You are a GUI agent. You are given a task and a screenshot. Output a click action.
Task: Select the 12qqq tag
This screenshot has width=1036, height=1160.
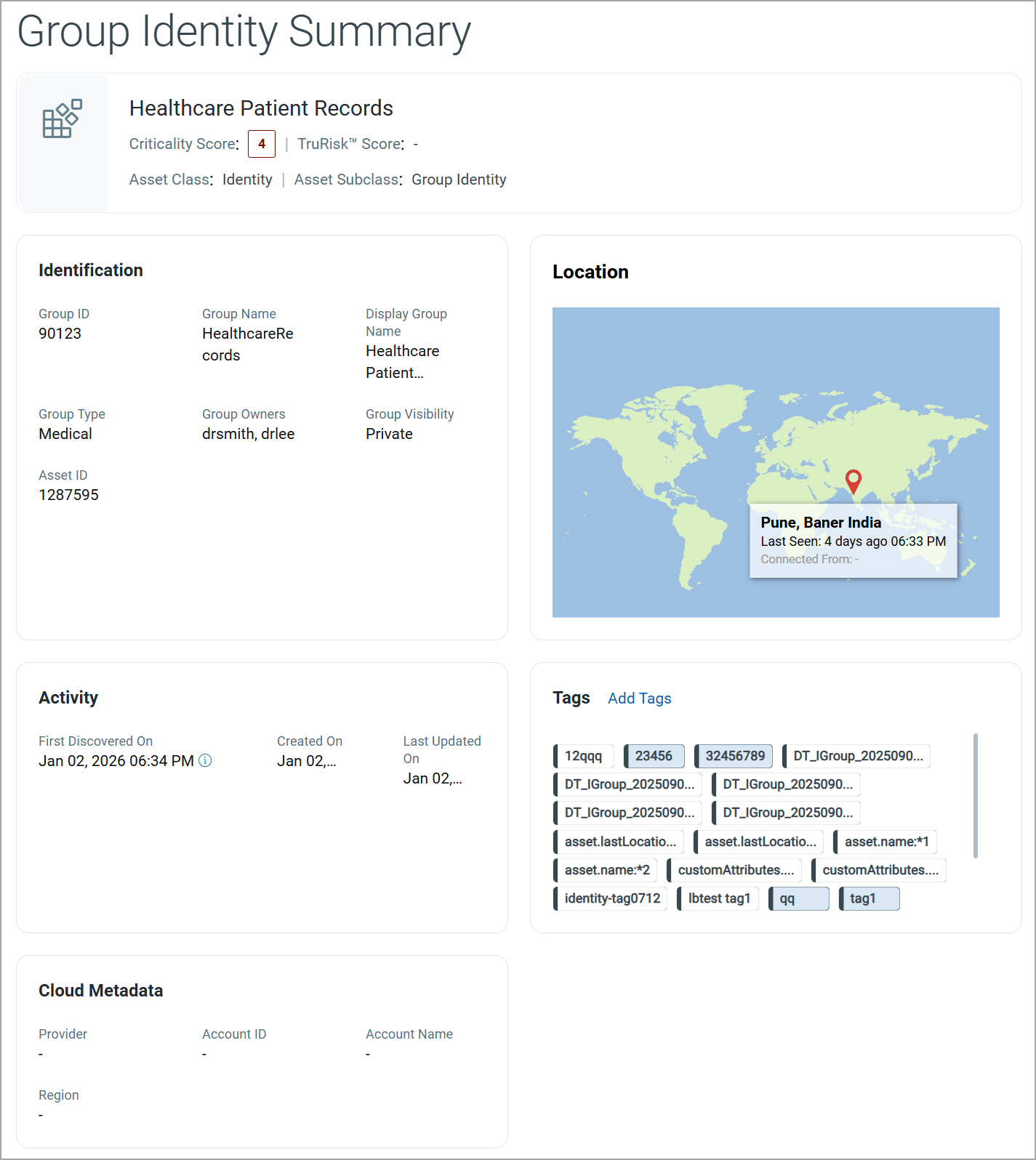point(583,756)
